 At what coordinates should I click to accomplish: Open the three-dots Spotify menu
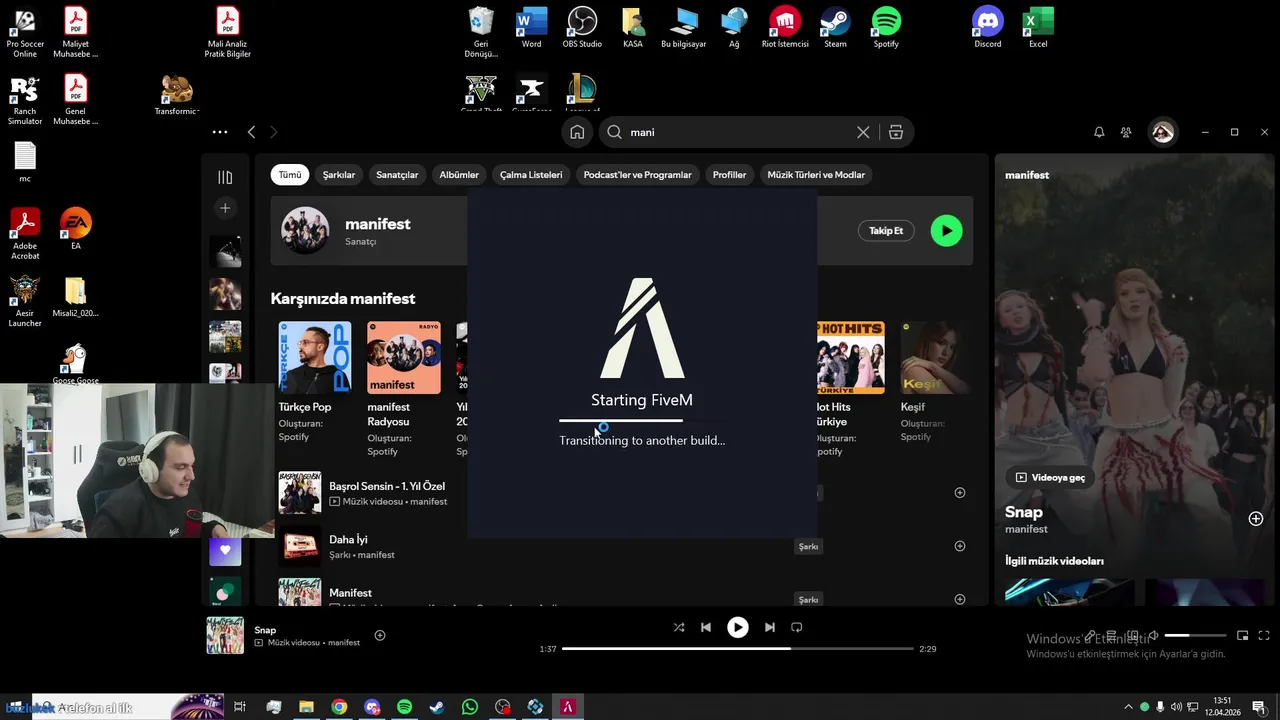coord(220,132)
